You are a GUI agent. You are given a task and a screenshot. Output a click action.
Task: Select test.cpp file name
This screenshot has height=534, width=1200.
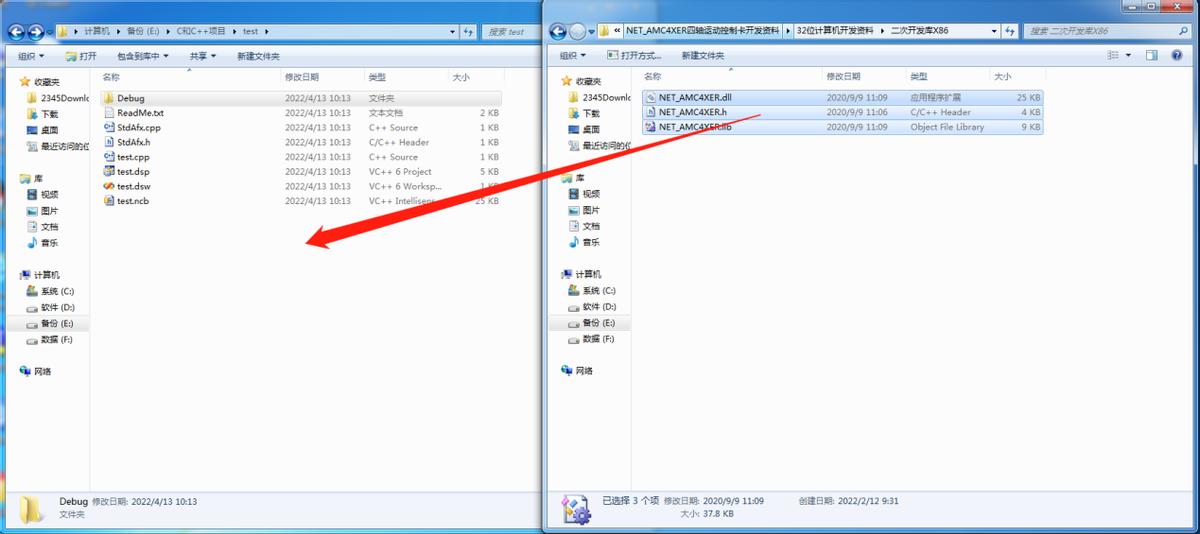133,157
